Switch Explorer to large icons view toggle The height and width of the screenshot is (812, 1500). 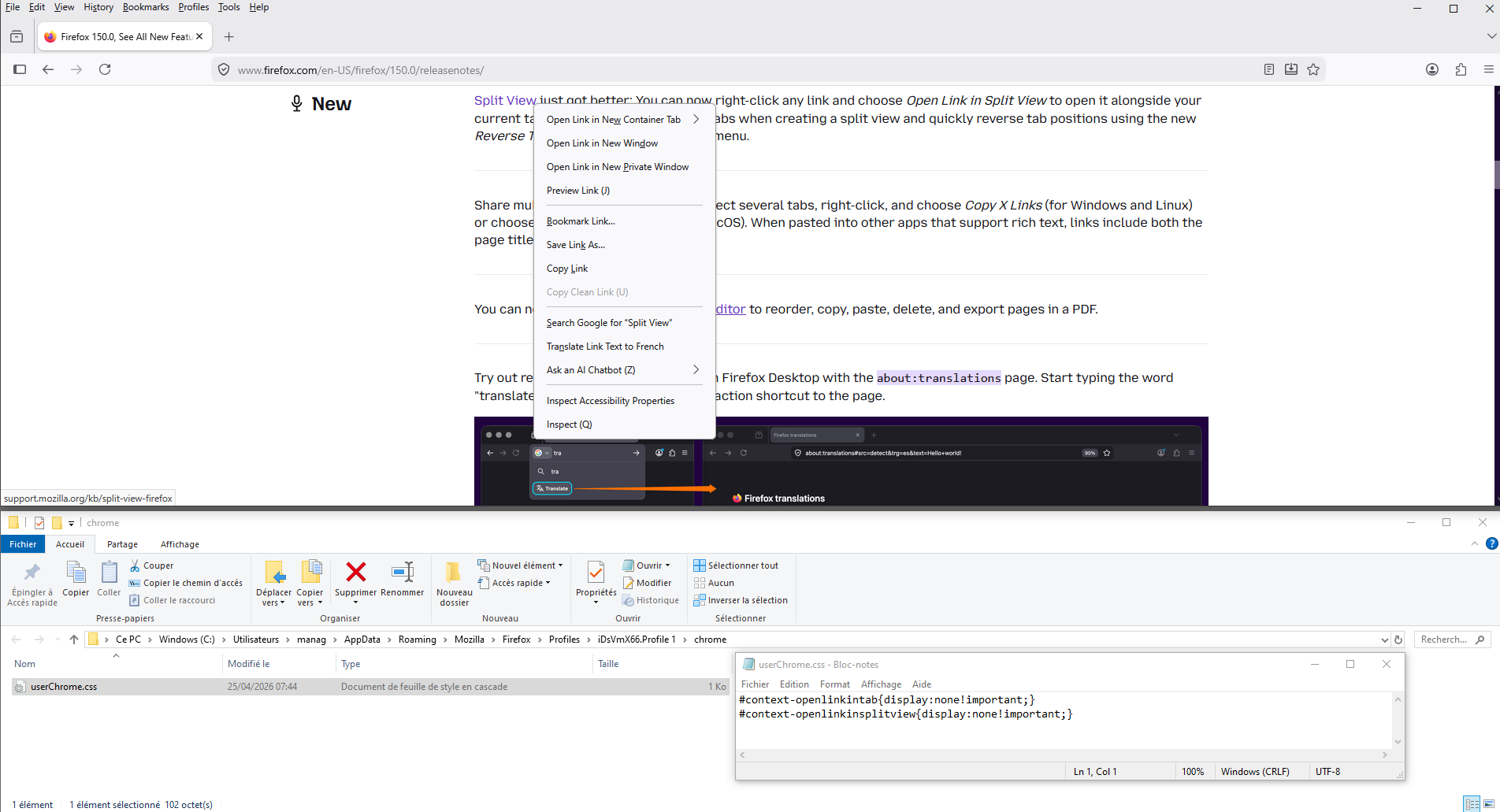tap(1489, 804)
